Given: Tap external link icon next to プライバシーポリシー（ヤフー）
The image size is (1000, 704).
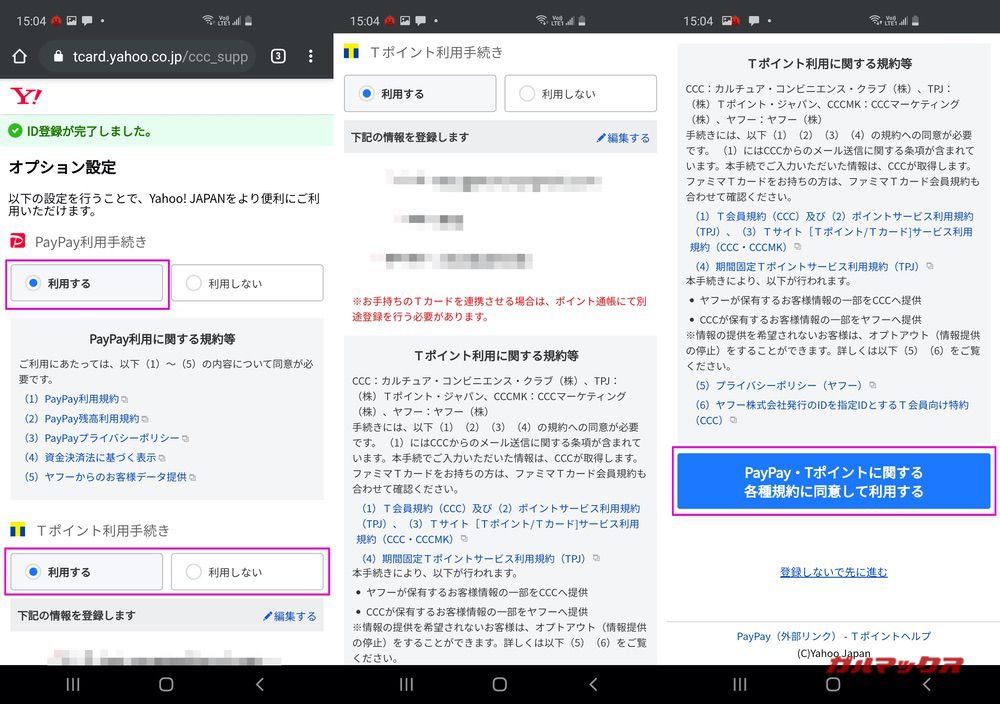Looking at the screenshot, I should pos(874,384).
